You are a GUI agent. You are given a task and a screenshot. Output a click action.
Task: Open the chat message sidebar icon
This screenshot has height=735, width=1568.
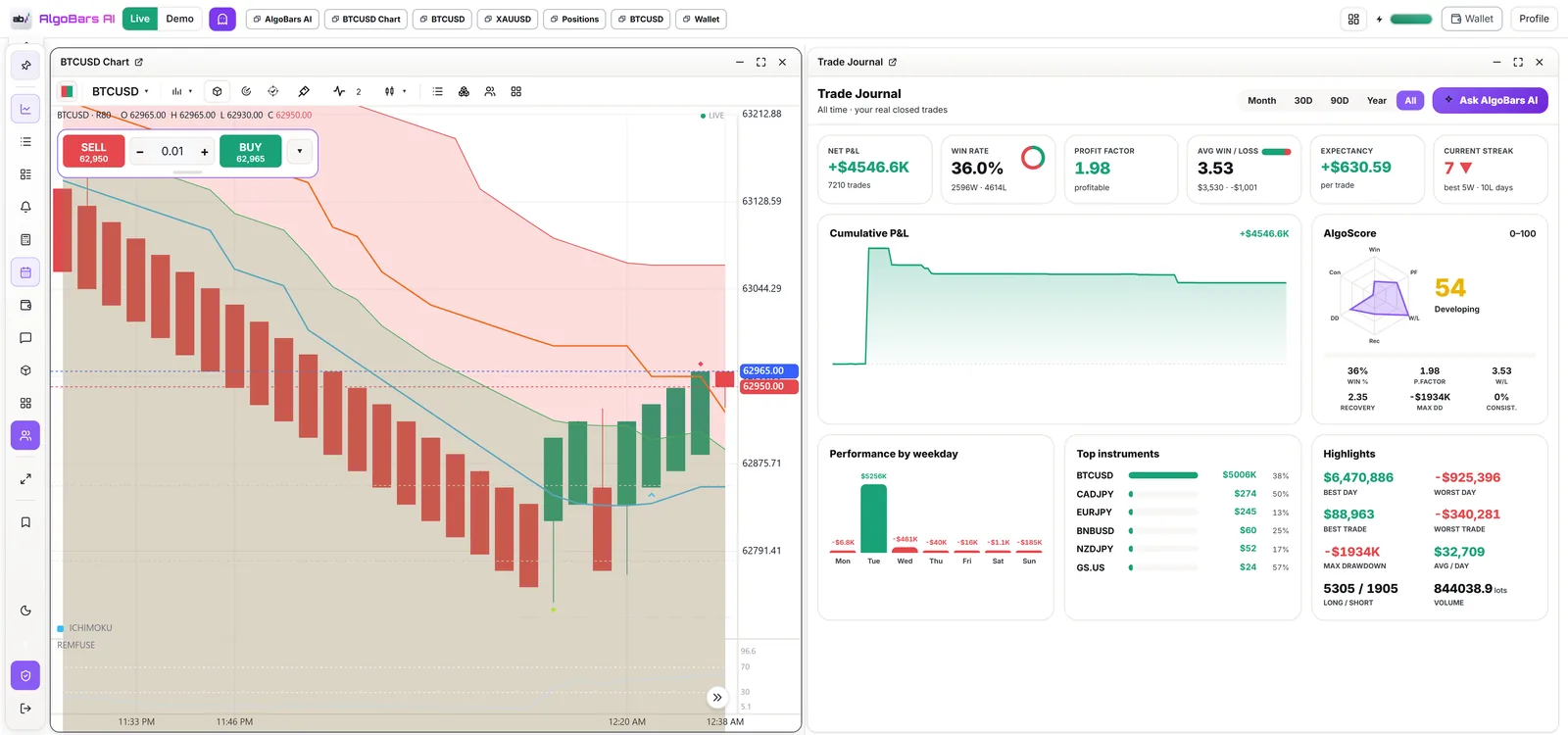click(25, 338)
